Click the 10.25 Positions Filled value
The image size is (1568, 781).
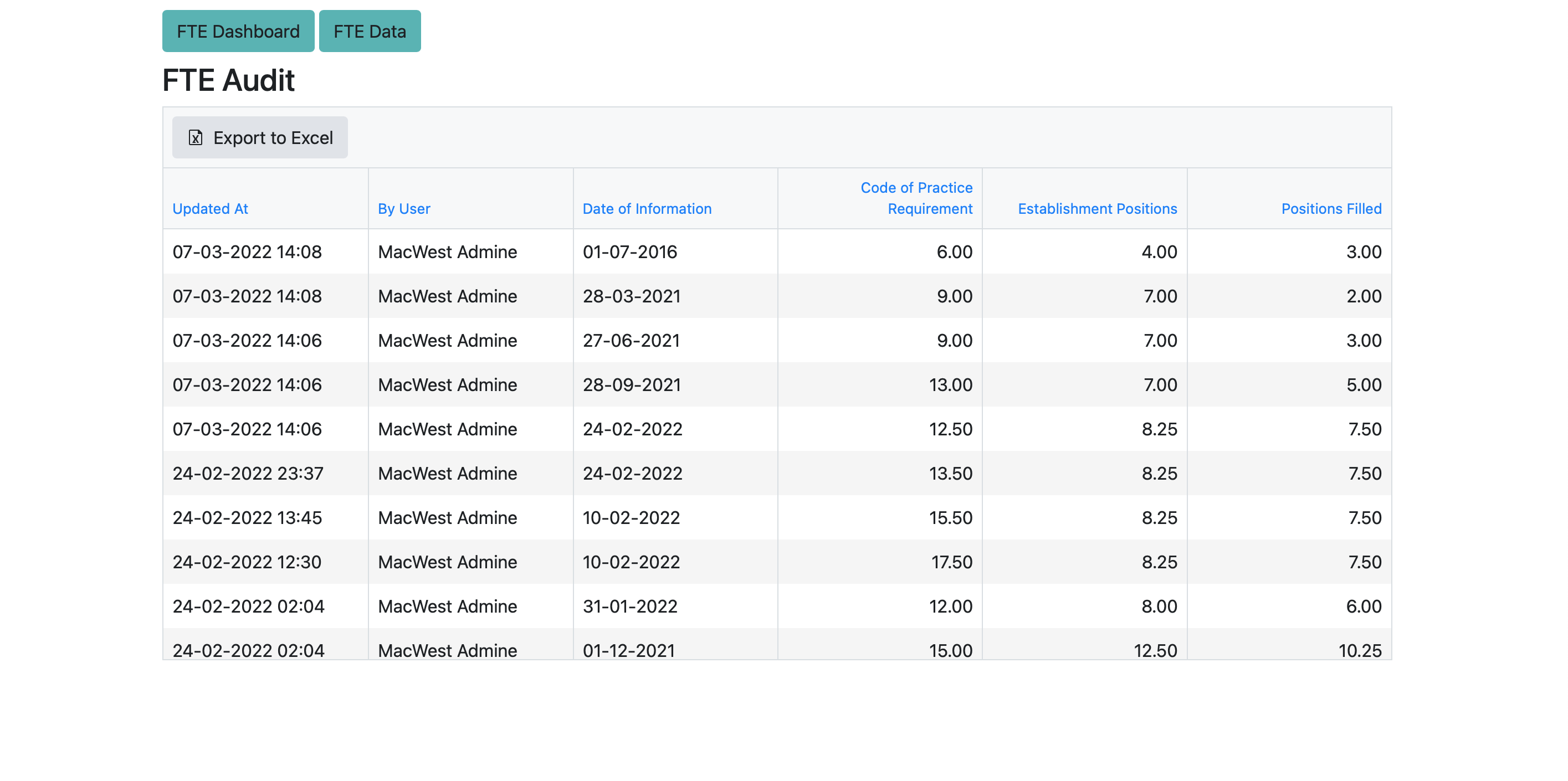1360,650
